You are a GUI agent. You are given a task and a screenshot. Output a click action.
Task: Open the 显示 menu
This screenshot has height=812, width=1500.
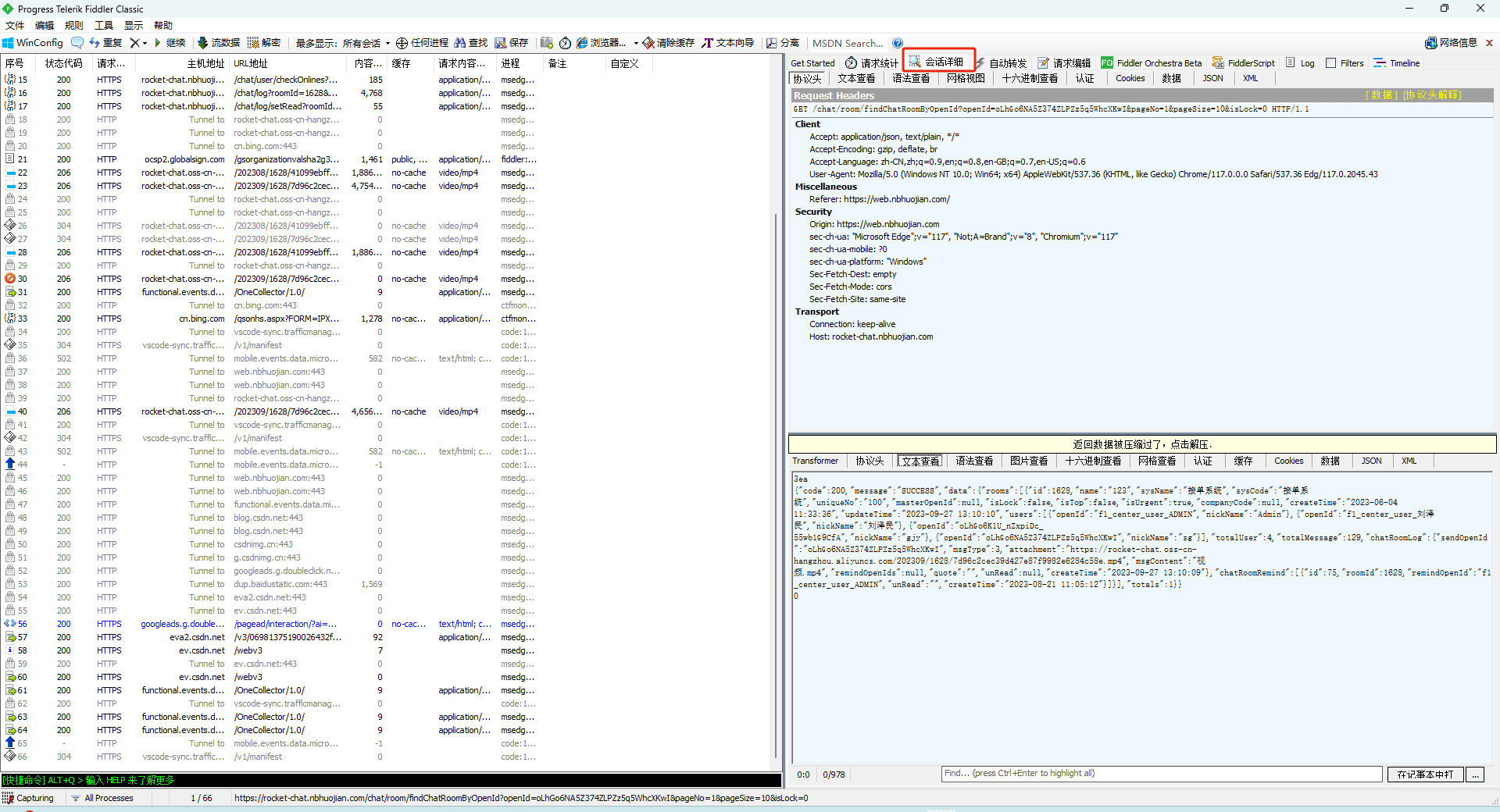coord(134,26)
